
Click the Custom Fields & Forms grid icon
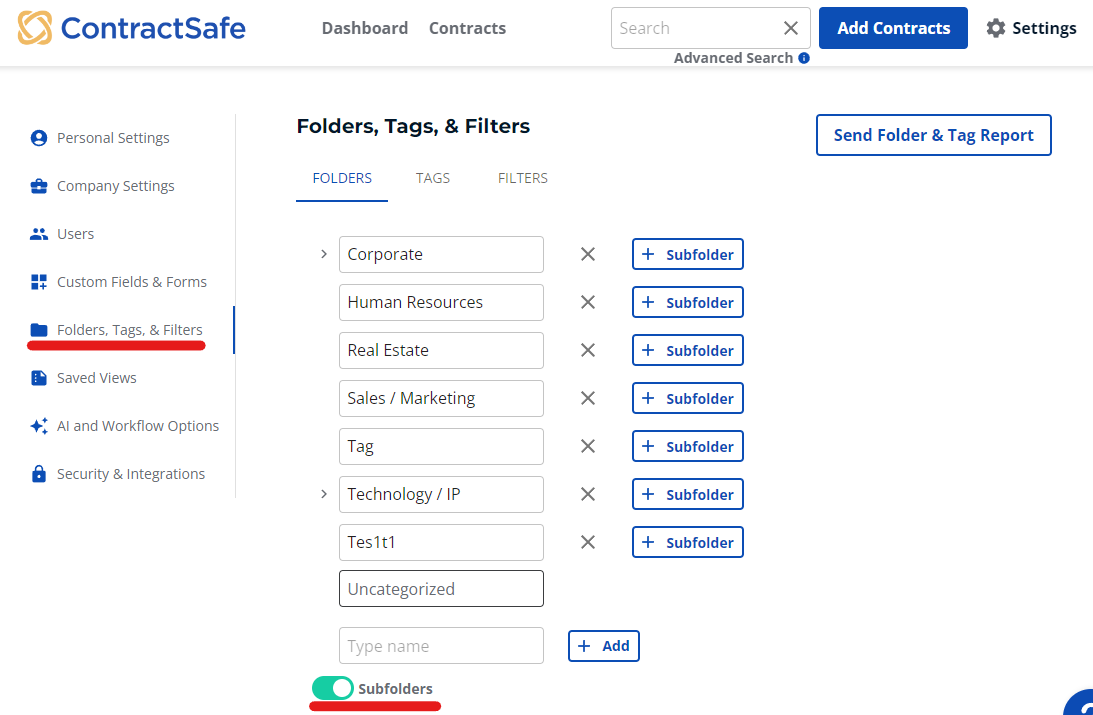38,282
